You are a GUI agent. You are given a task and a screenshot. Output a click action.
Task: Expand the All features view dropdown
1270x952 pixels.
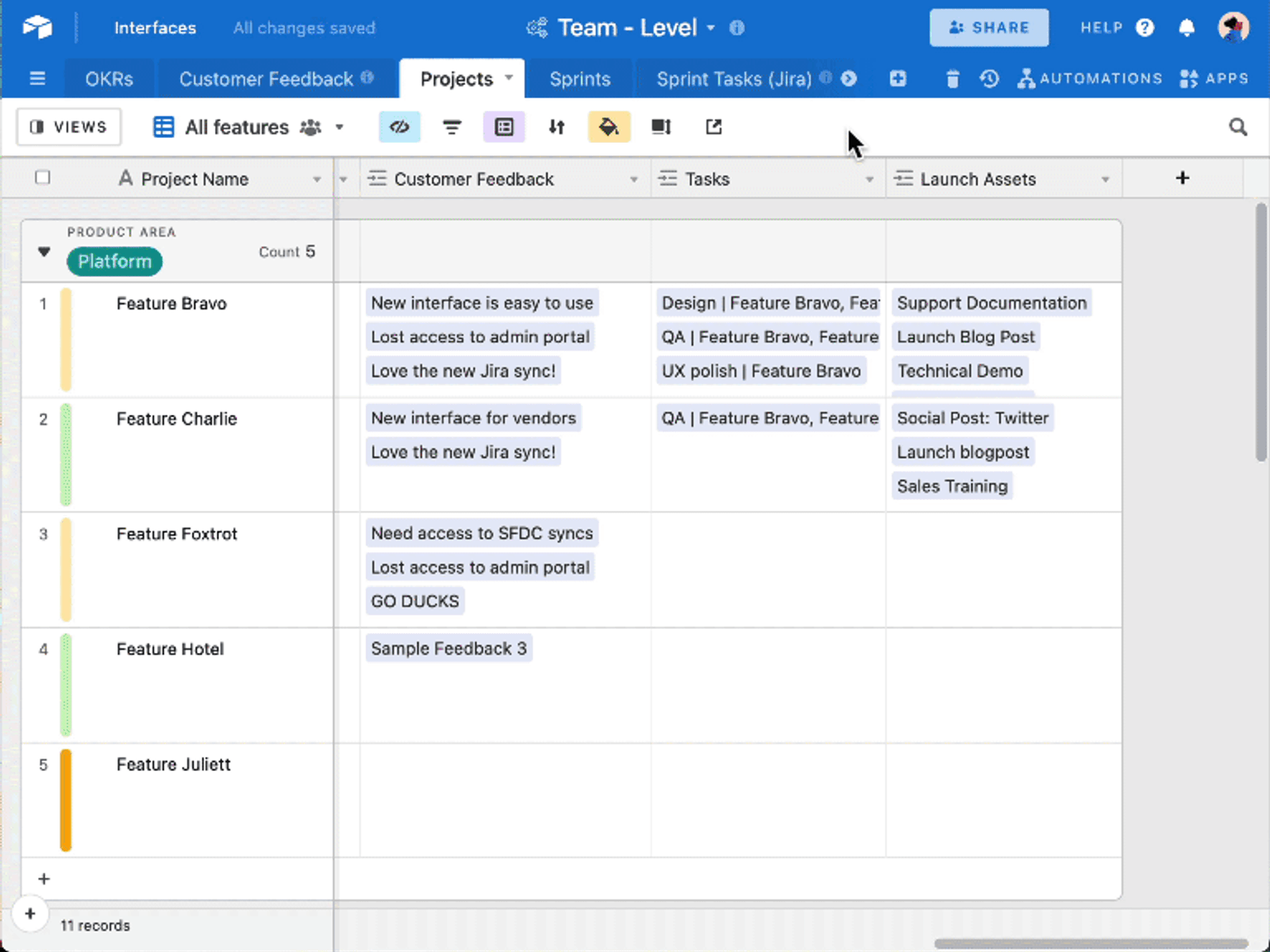point(340,127)
